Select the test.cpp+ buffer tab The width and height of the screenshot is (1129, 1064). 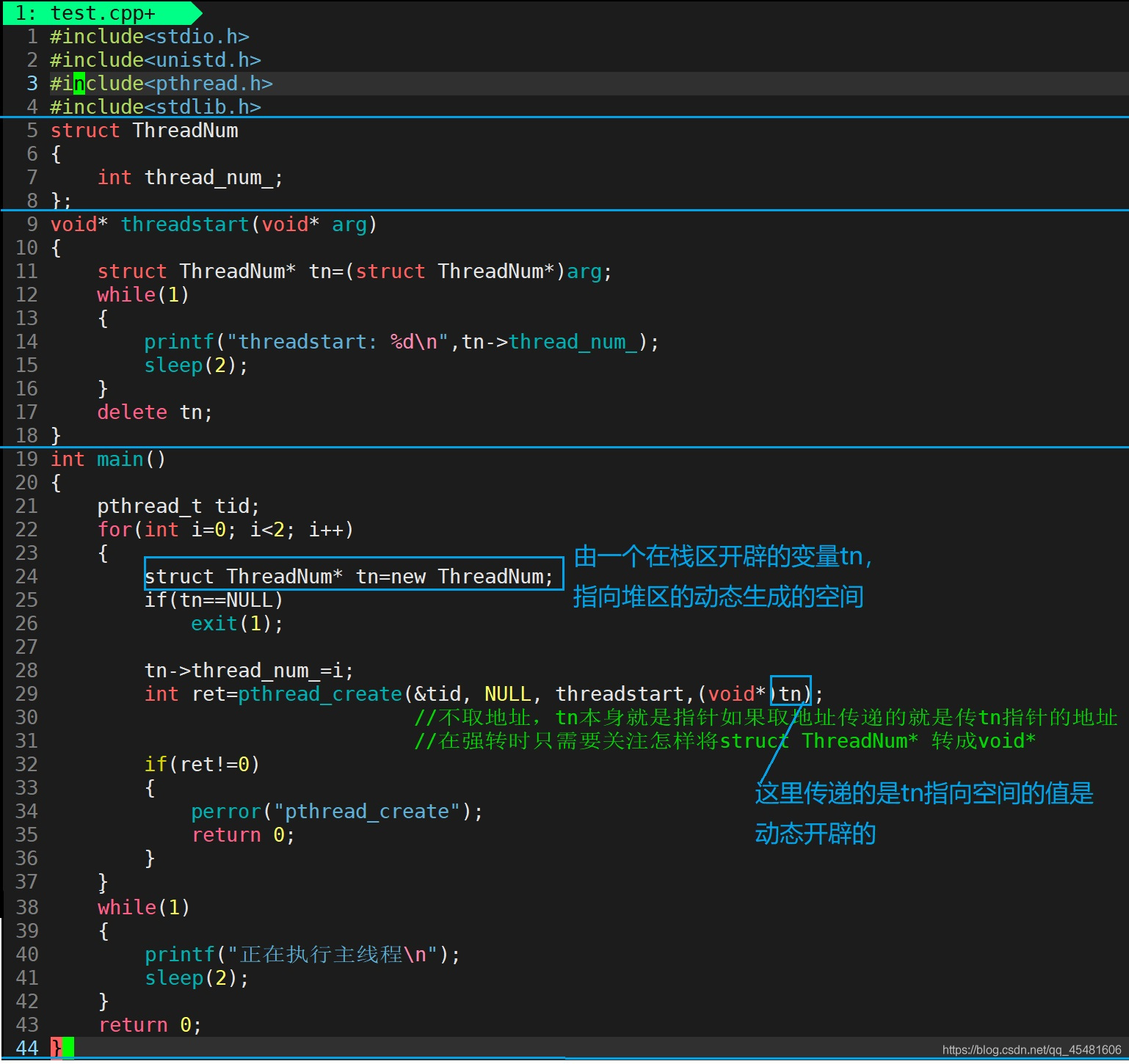point(102,13)
